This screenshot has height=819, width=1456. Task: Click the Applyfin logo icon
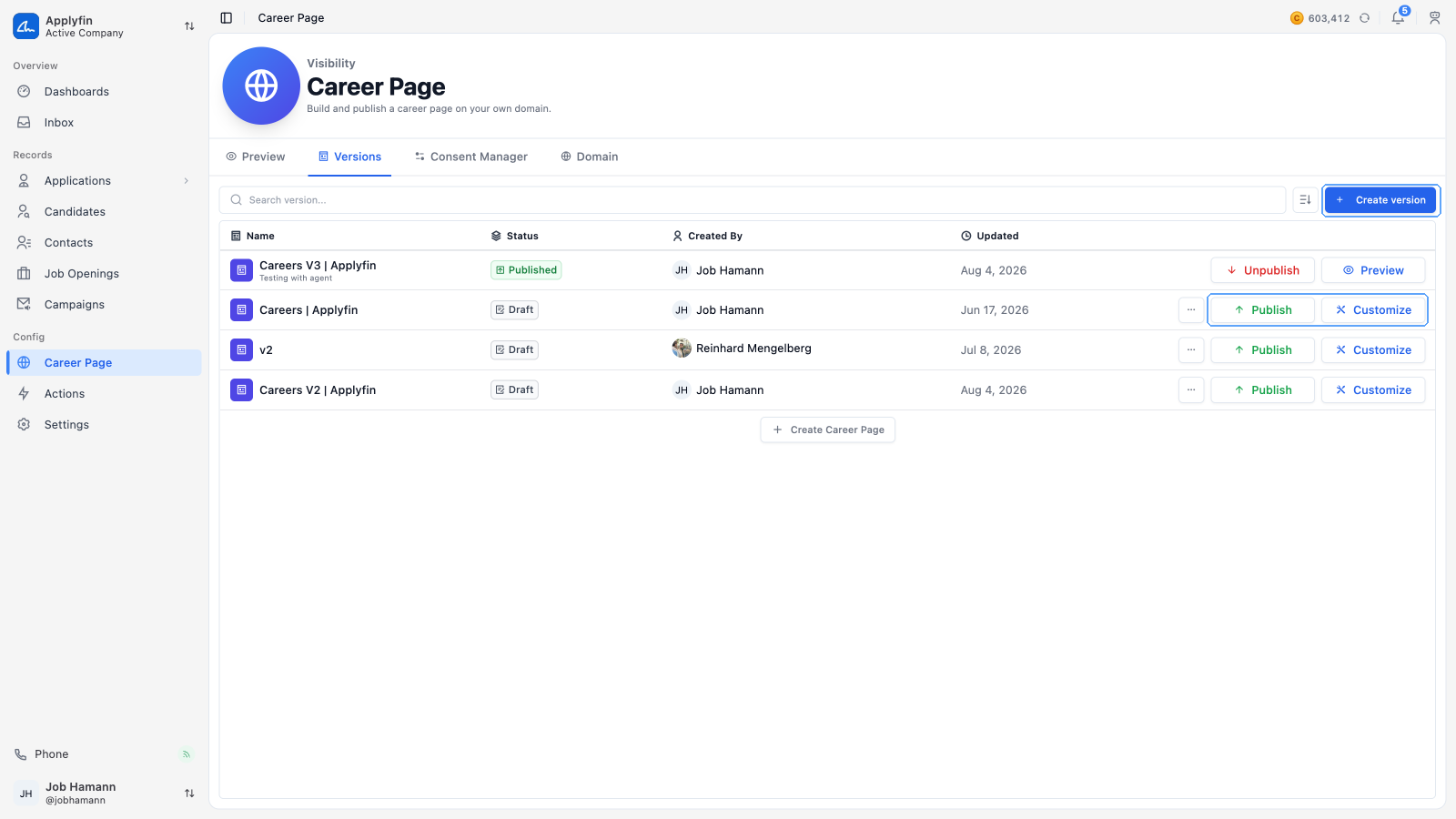pos(25,25)
